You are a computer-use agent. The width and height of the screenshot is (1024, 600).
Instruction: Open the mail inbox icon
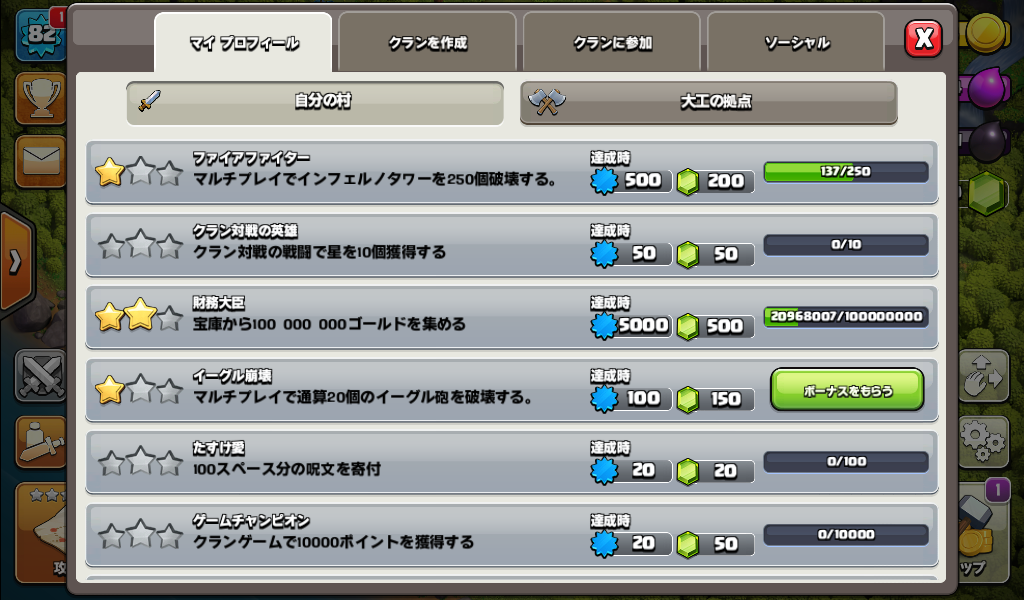coord(40,161)
